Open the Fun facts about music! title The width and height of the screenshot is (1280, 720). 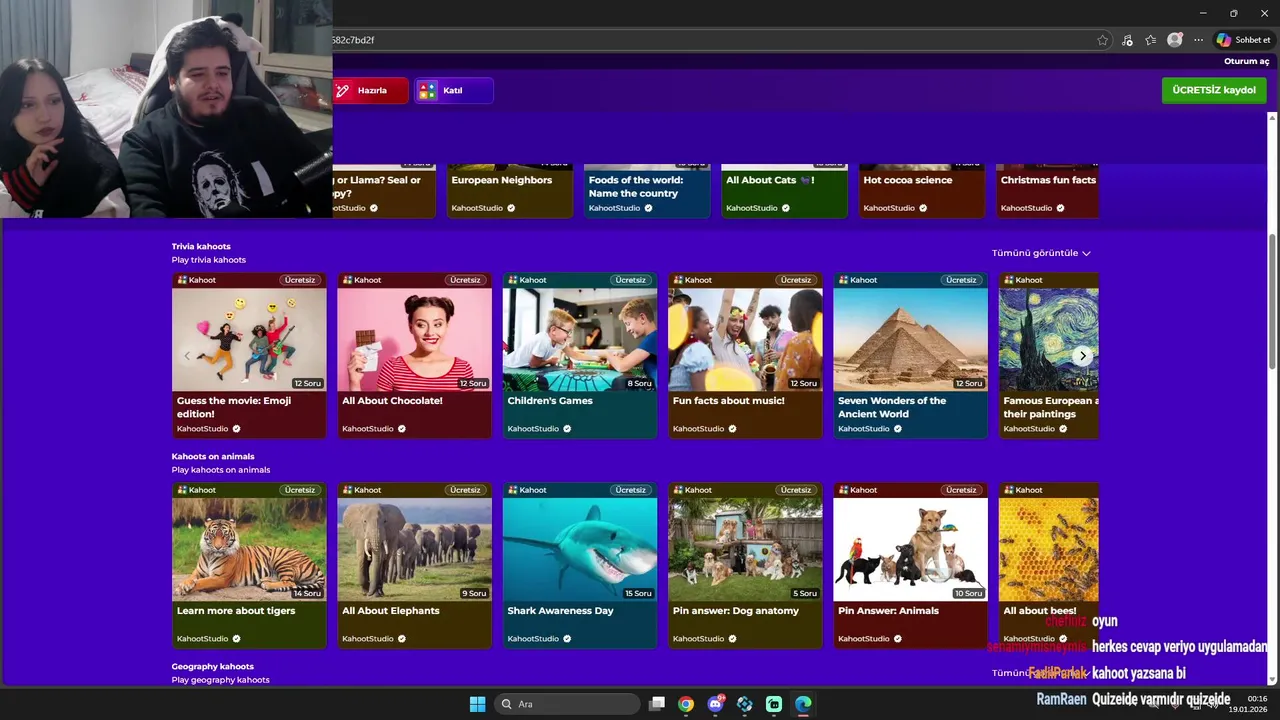pyautogui.click(x=729, y=401)
